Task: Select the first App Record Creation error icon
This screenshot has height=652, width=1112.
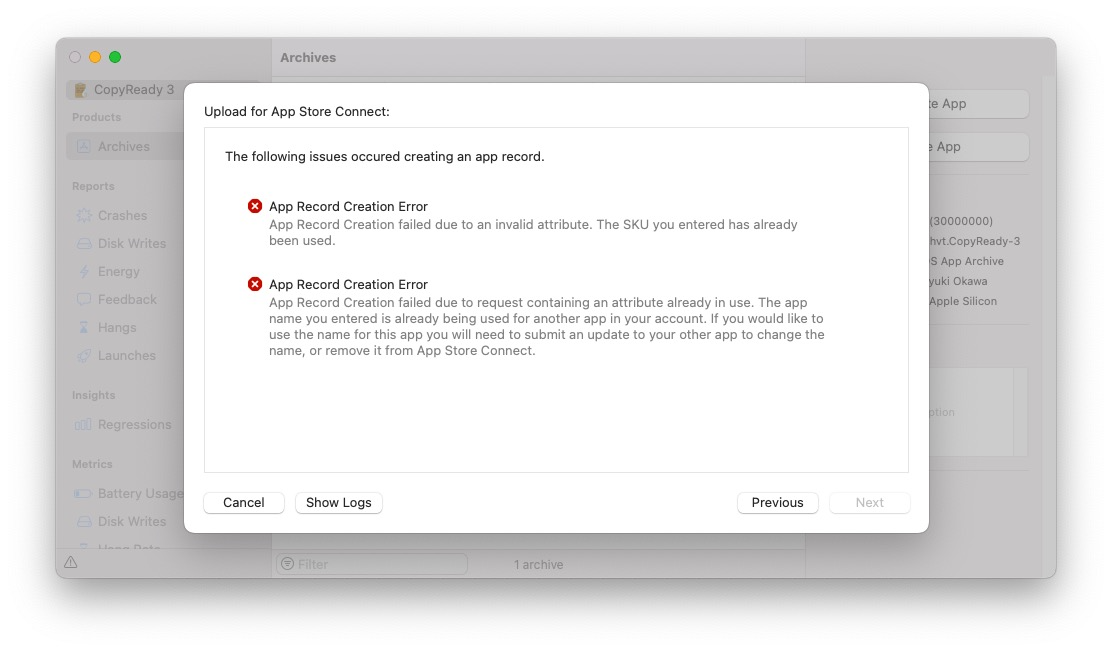Action: coord(255,206)
